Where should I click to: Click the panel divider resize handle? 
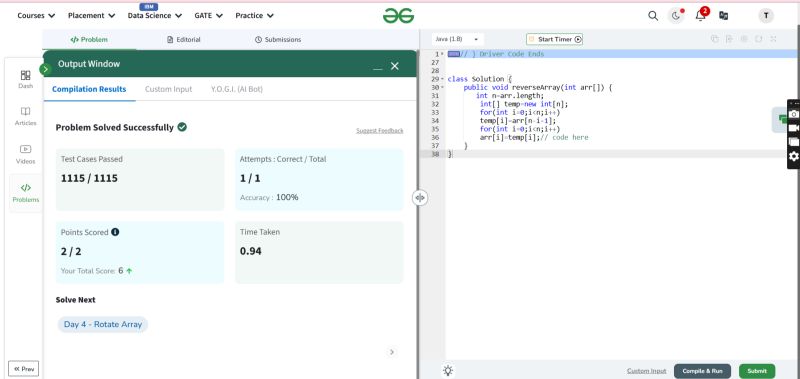(419, 197)
